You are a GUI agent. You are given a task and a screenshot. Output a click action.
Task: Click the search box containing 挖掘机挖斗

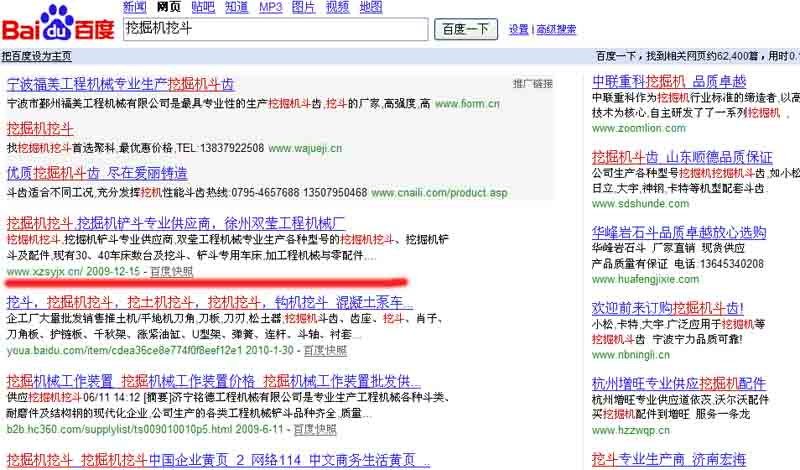point(276,29)
